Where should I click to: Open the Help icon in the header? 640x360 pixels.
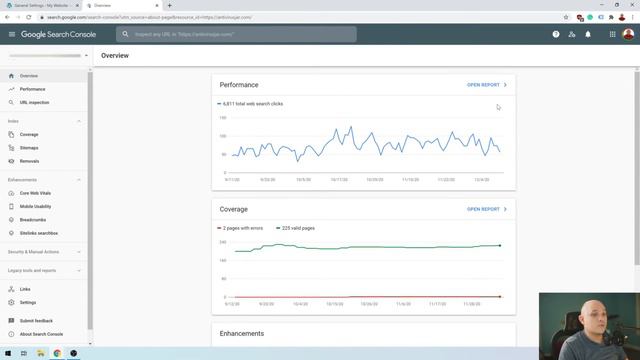(556, 34)
